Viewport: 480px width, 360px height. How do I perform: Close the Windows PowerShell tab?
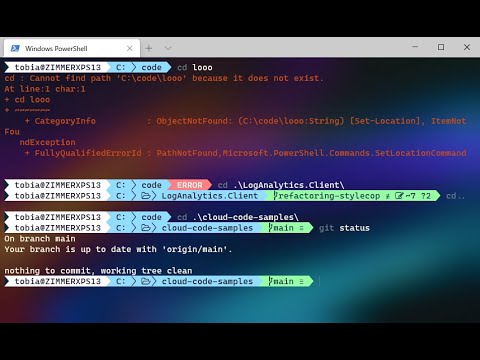[130, 48]
